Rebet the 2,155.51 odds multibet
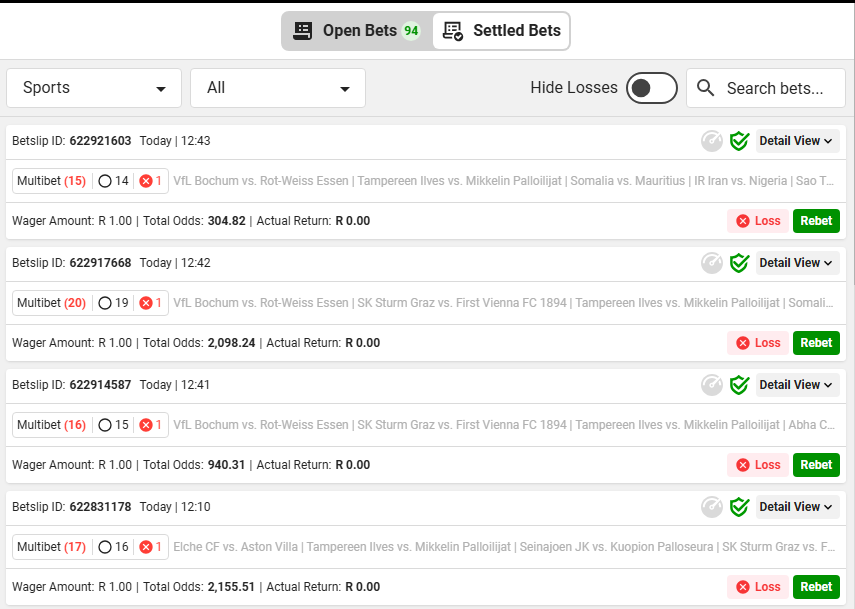The width and height of the screenshot is (855, 609). point(816,587)
